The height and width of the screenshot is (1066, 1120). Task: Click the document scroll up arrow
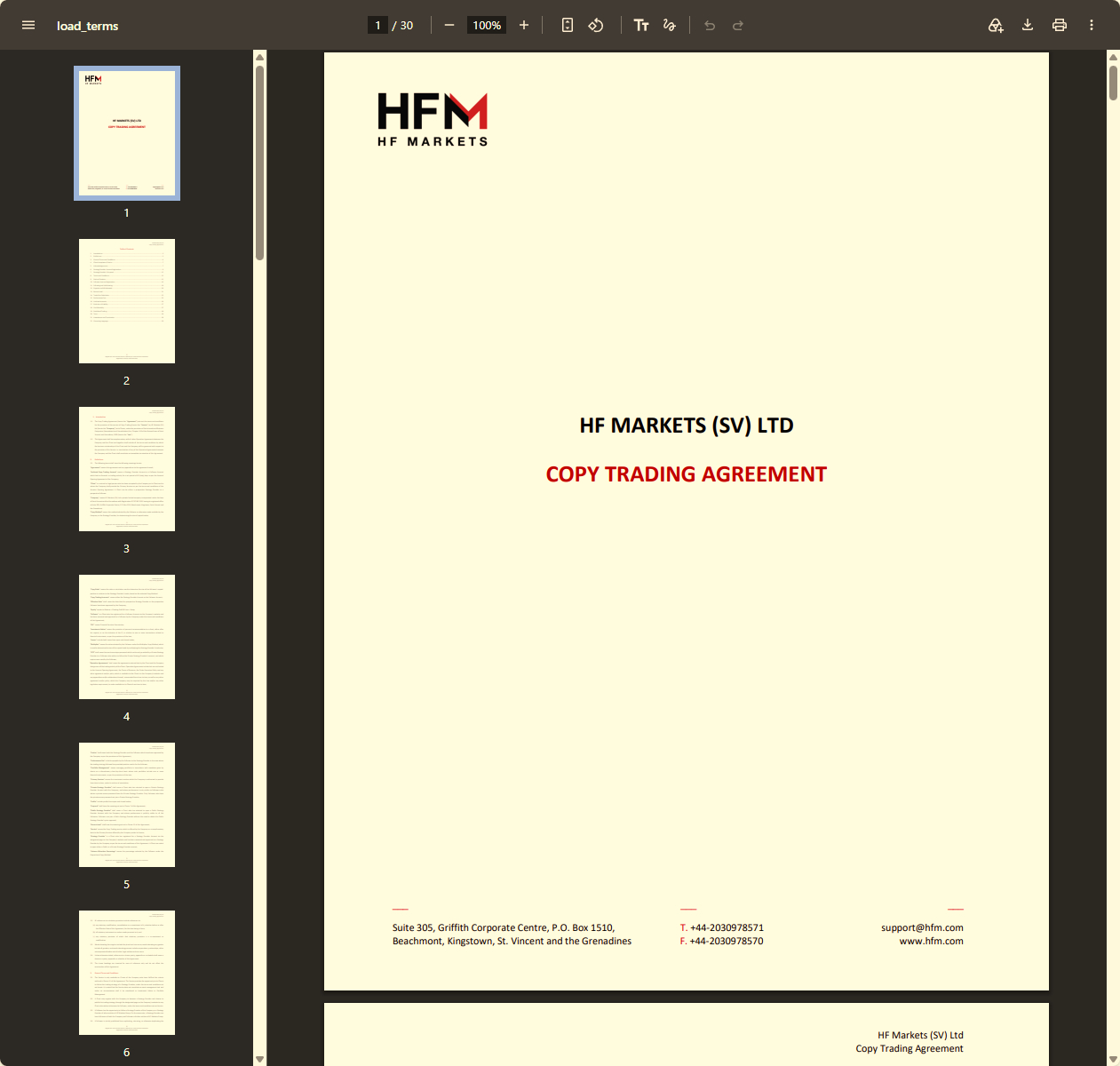tap(1113, 57)
